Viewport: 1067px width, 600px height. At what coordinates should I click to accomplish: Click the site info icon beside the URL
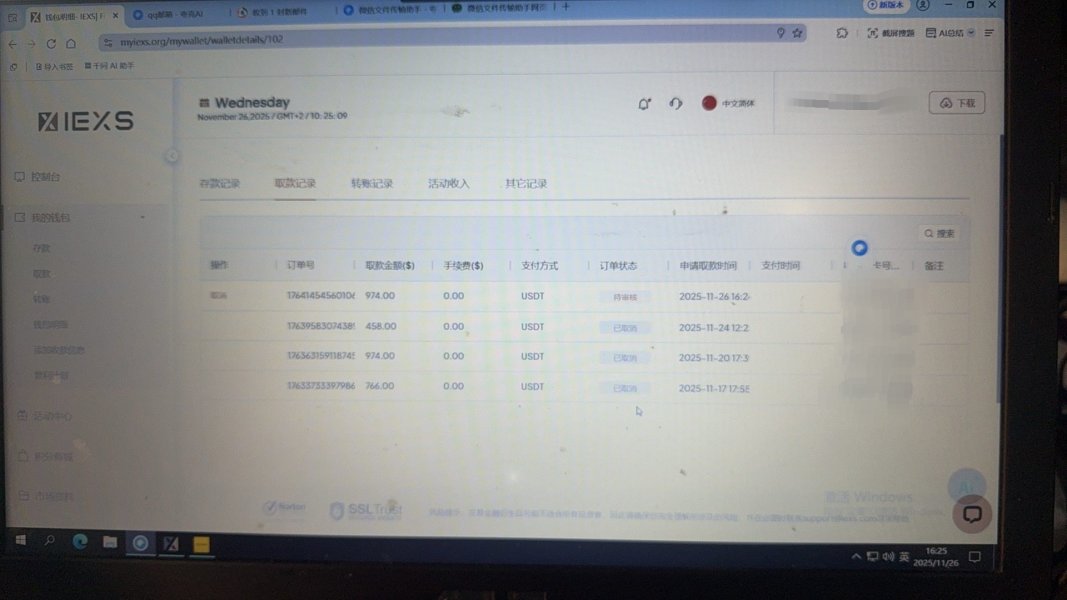click(x=108, y=42)
